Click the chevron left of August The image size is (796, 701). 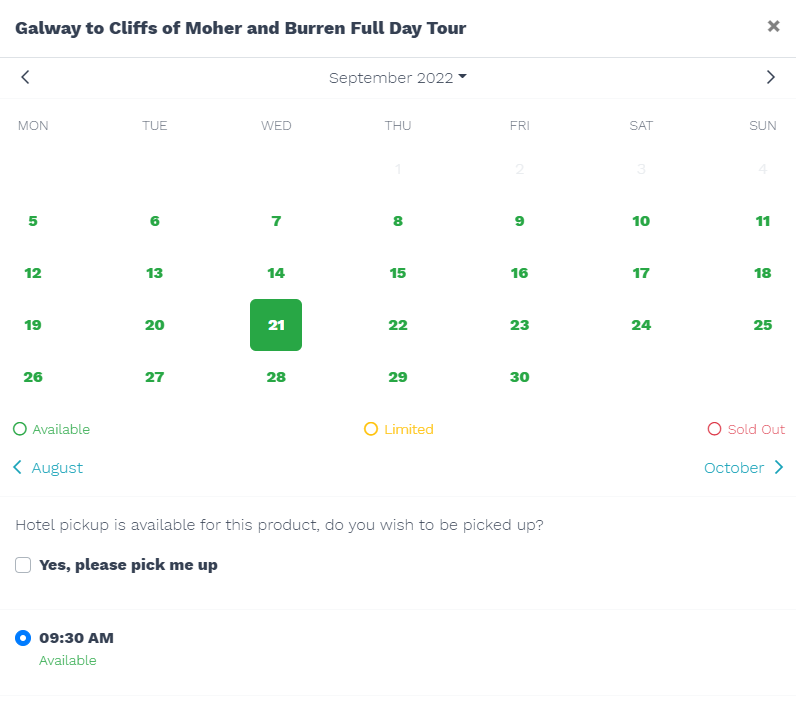tap(17, 467)
